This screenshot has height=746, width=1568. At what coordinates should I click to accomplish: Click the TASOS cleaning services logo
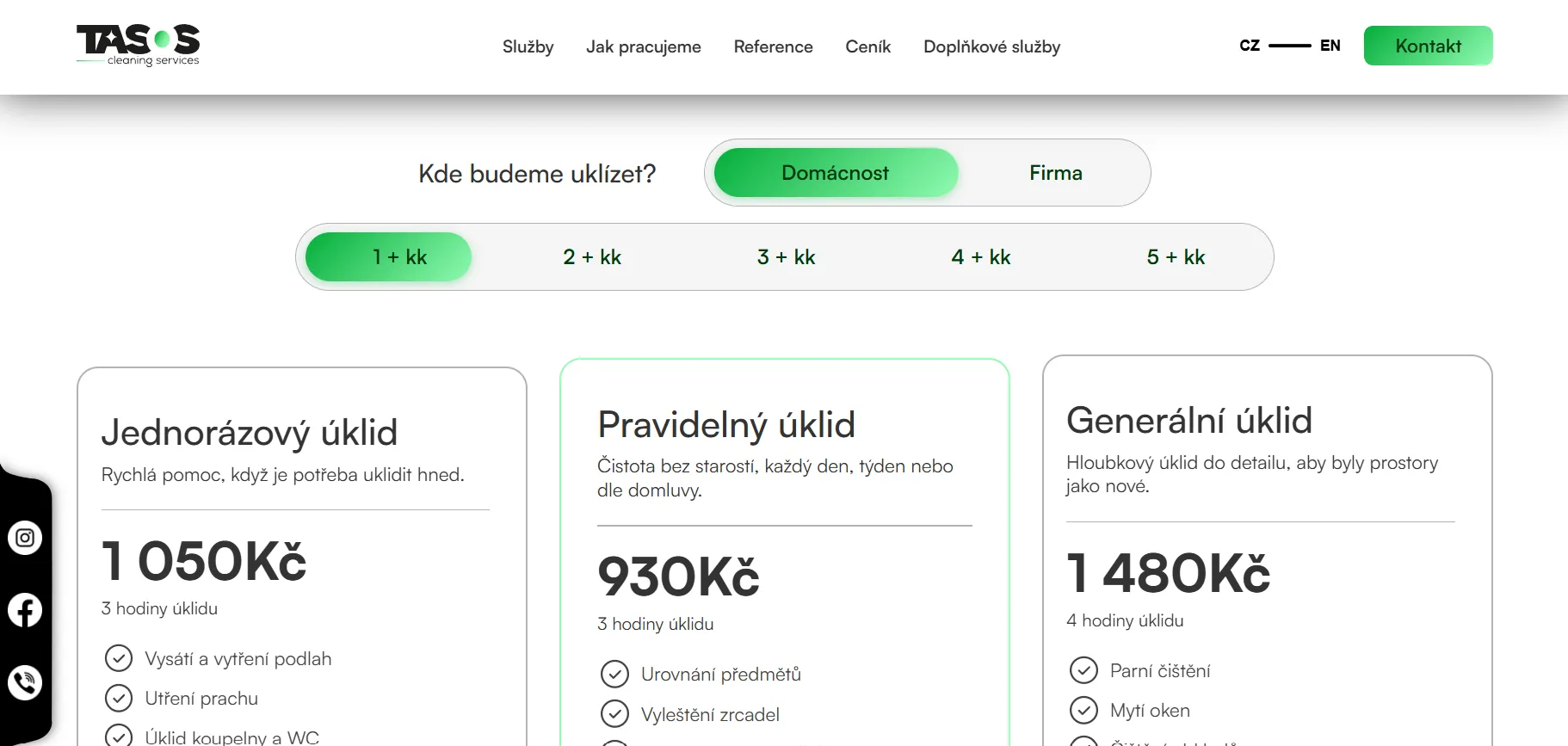click(139, 46)
